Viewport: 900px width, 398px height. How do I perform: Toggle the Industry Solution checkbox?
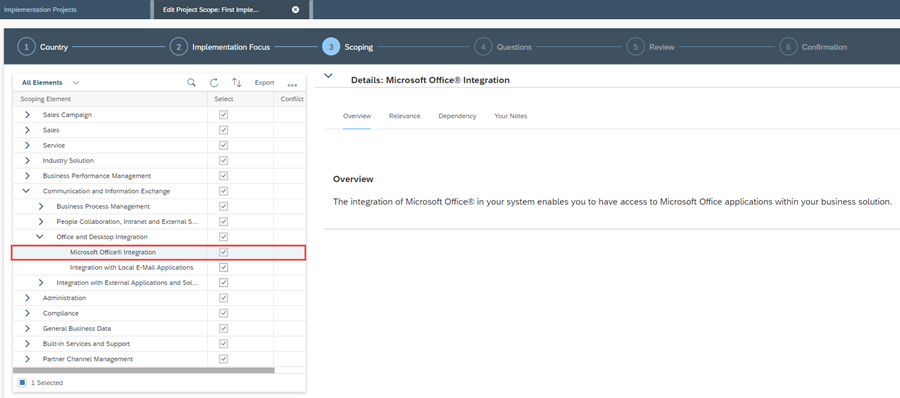224,161
